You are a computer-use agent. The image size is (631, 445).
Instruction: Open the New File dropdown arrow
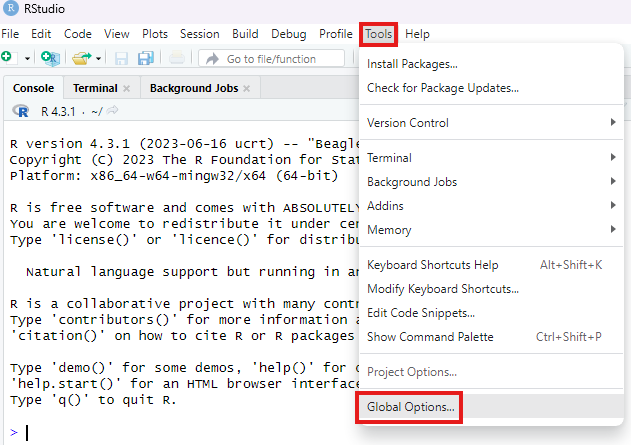pos(27,59)
